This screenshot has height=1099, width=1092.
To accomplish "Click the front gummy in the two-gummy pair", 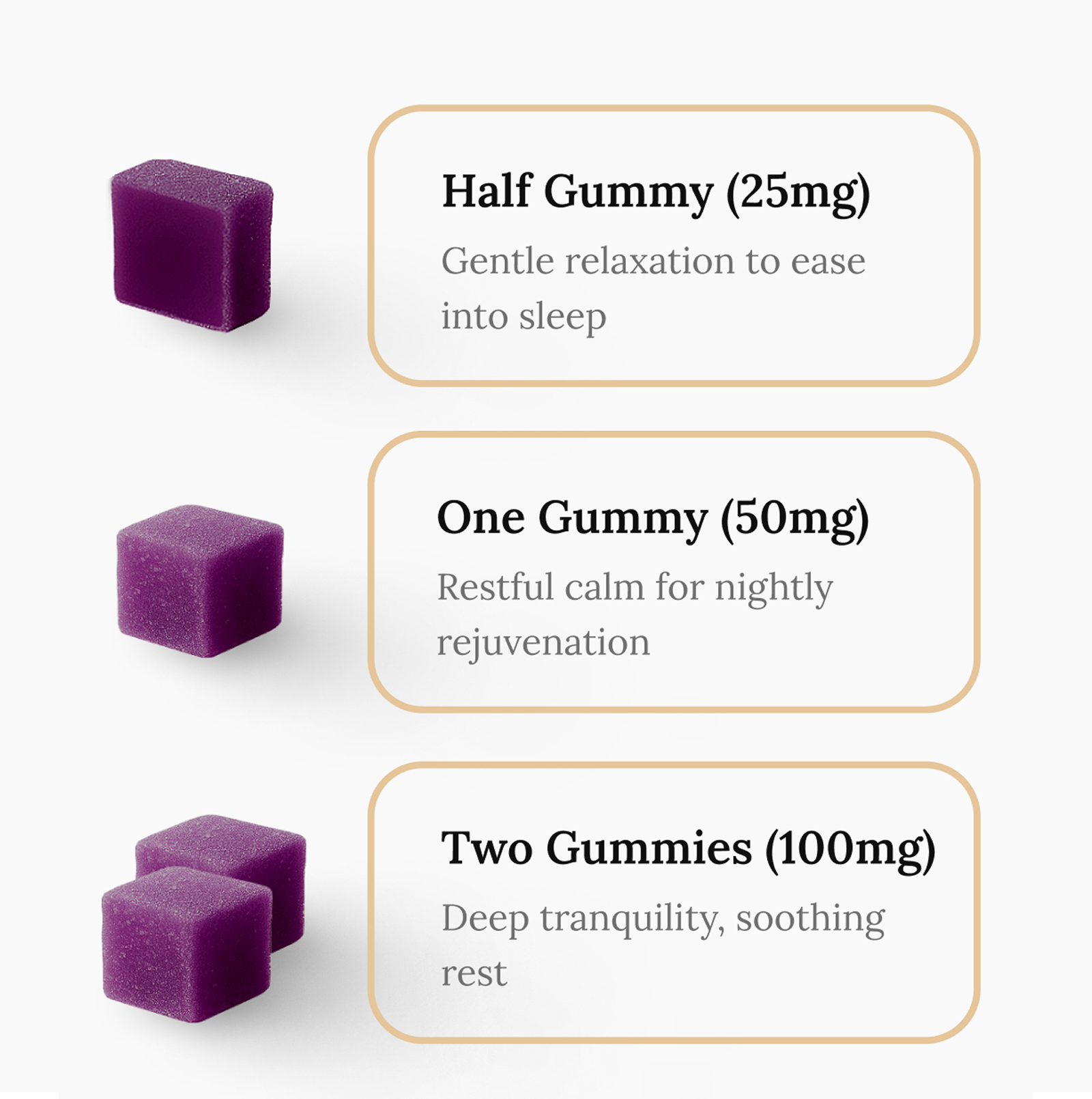I will point(186,945).
